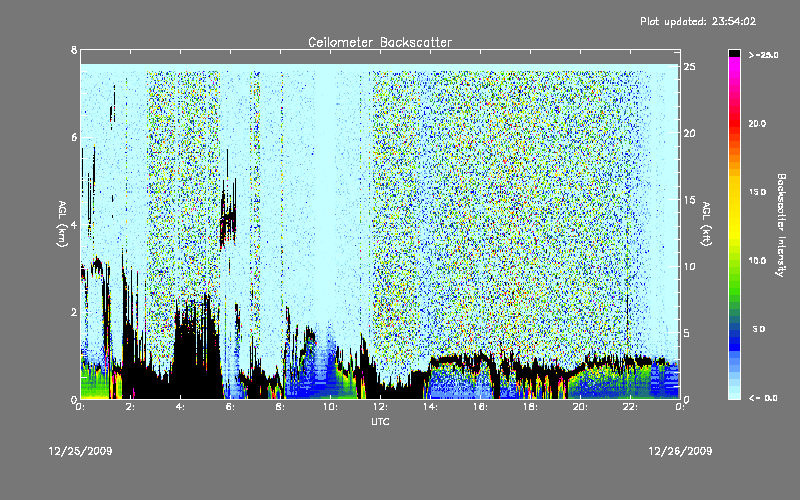Click the '22:' tick label on time axis
The image size is (800, 500).
click(x=630, y=407)
